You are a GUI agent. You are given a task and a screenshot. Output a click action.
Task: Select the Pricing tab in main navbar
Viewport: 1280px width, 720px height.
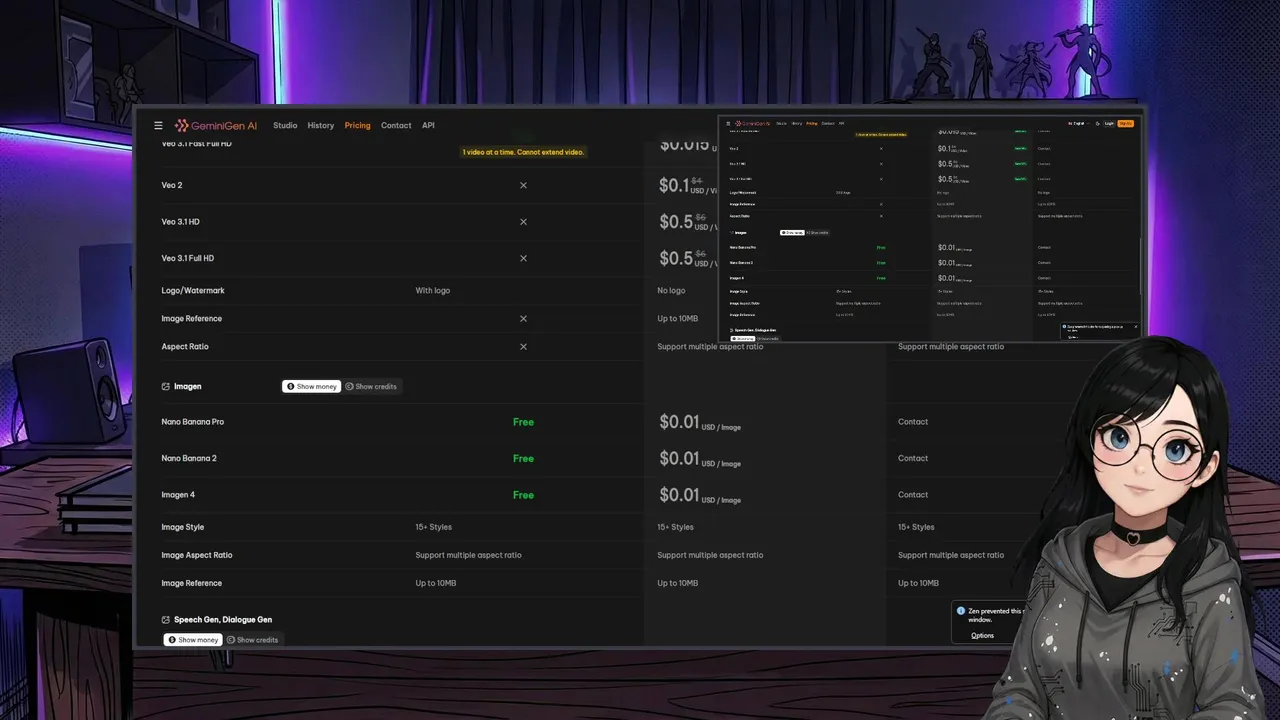click(x=357, y=125)
